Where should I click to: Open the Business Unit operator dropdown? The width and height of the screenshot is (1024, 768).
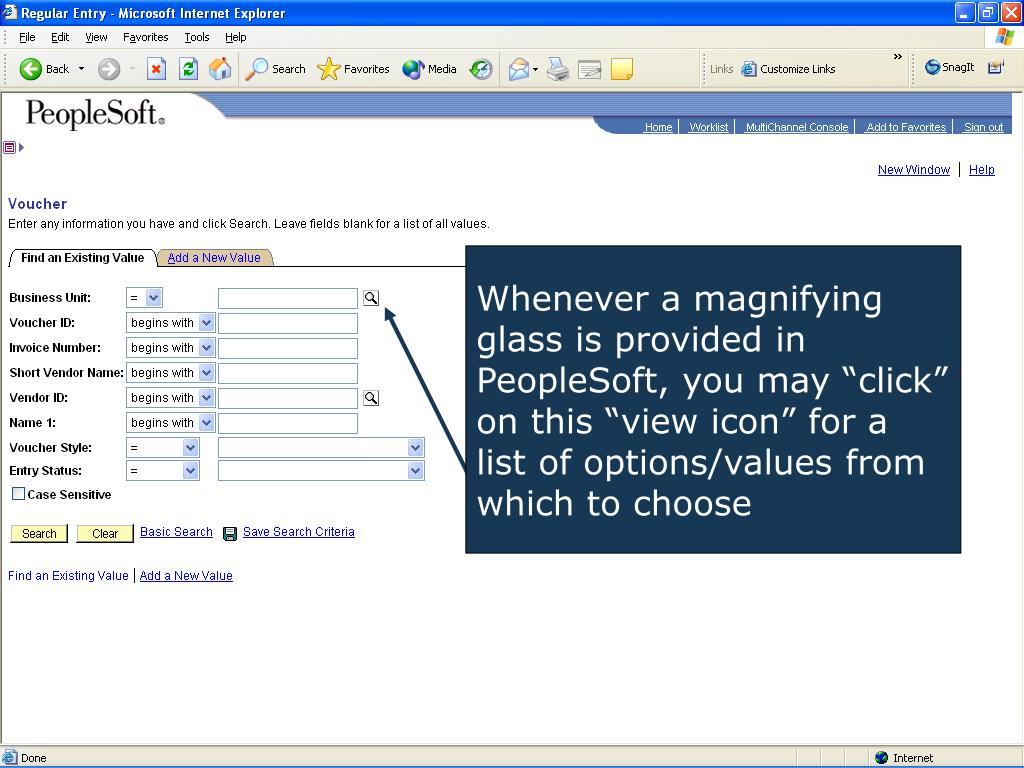144,298
